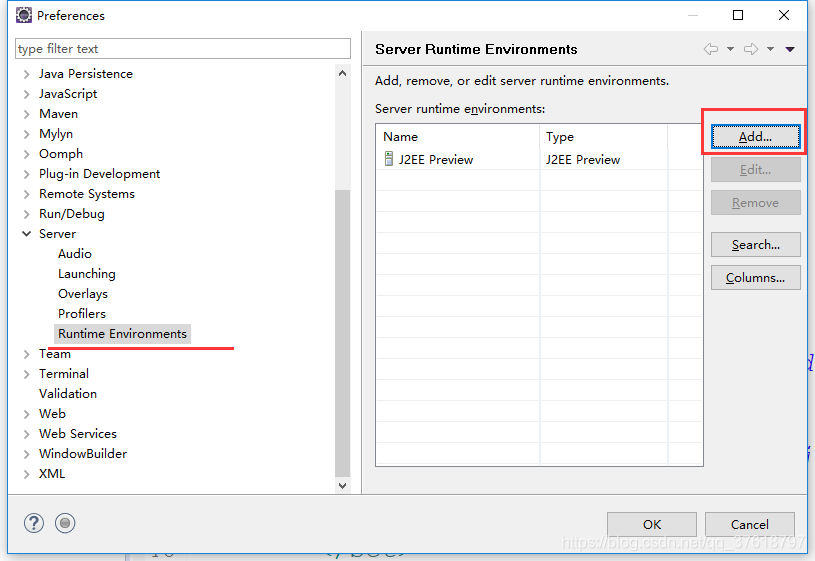The width and height of the screenshot is (815, 561).
Task: Open the forward history dropdown arrow
Action: coord(770,49)
